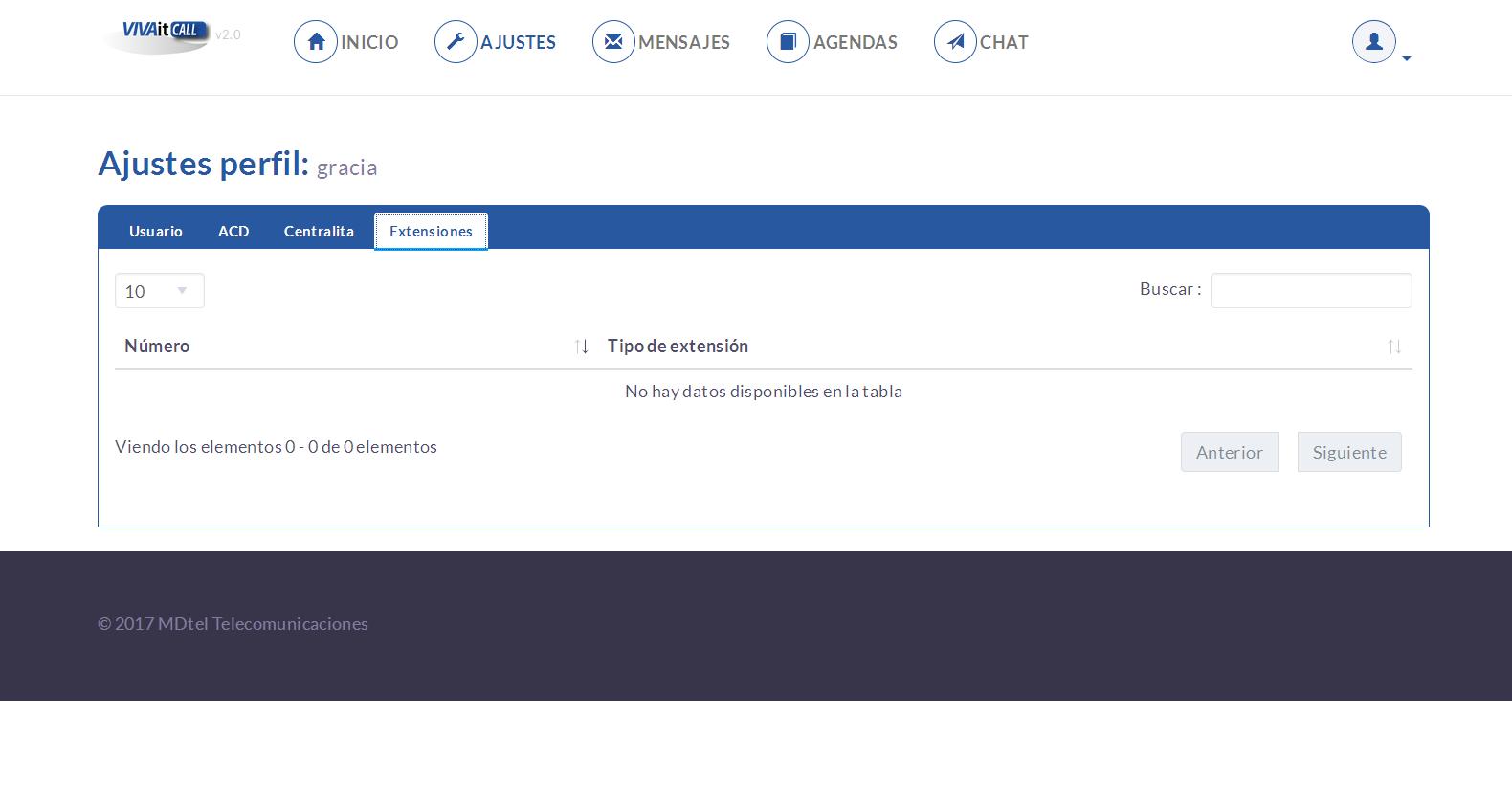Click the book icon for Agendas
This screenshot has width=1512, height=785.
(789, 42)
